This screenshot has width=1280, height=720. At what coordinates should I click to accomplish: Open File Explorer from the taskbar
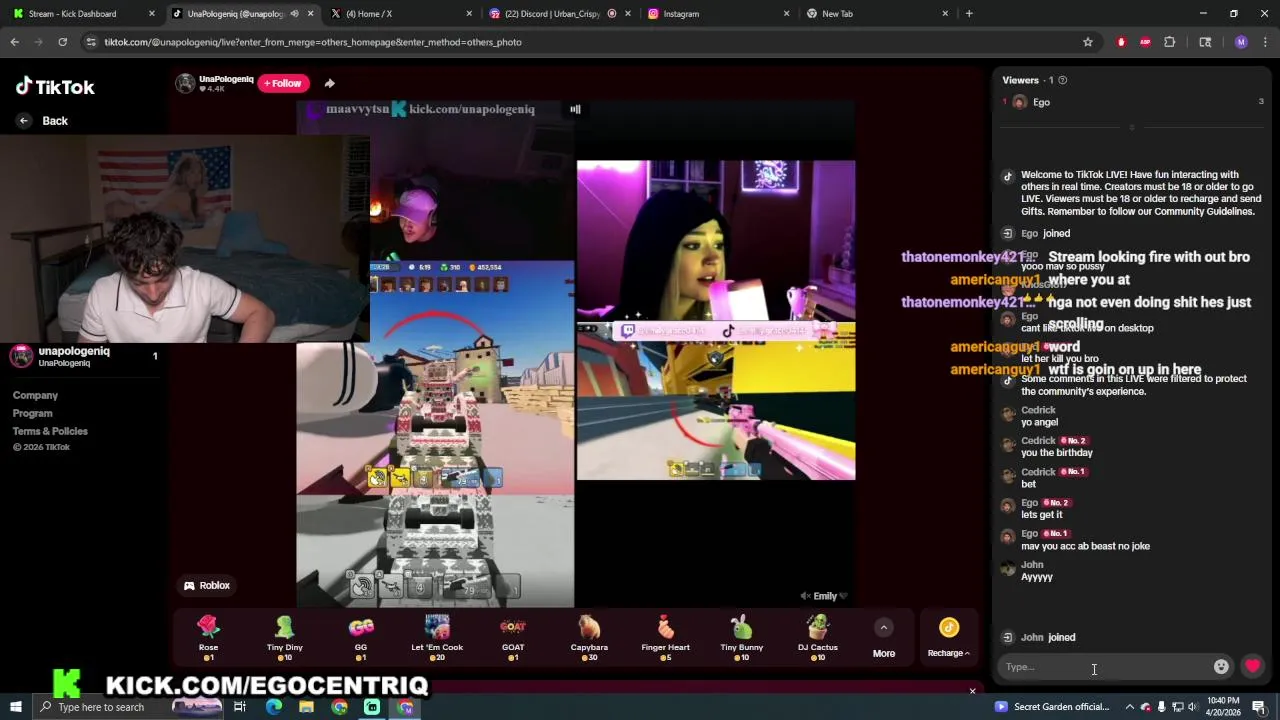[306, 707]
